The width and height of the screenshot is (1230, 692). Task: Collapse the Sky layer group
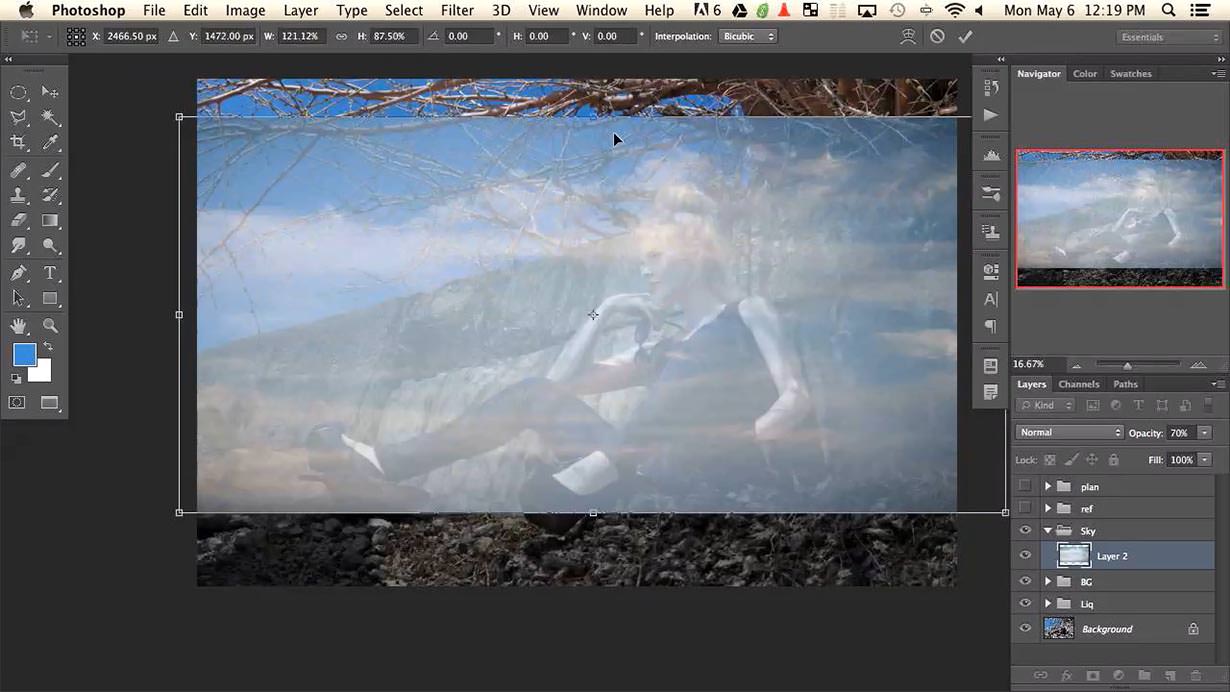[1048, 531]
